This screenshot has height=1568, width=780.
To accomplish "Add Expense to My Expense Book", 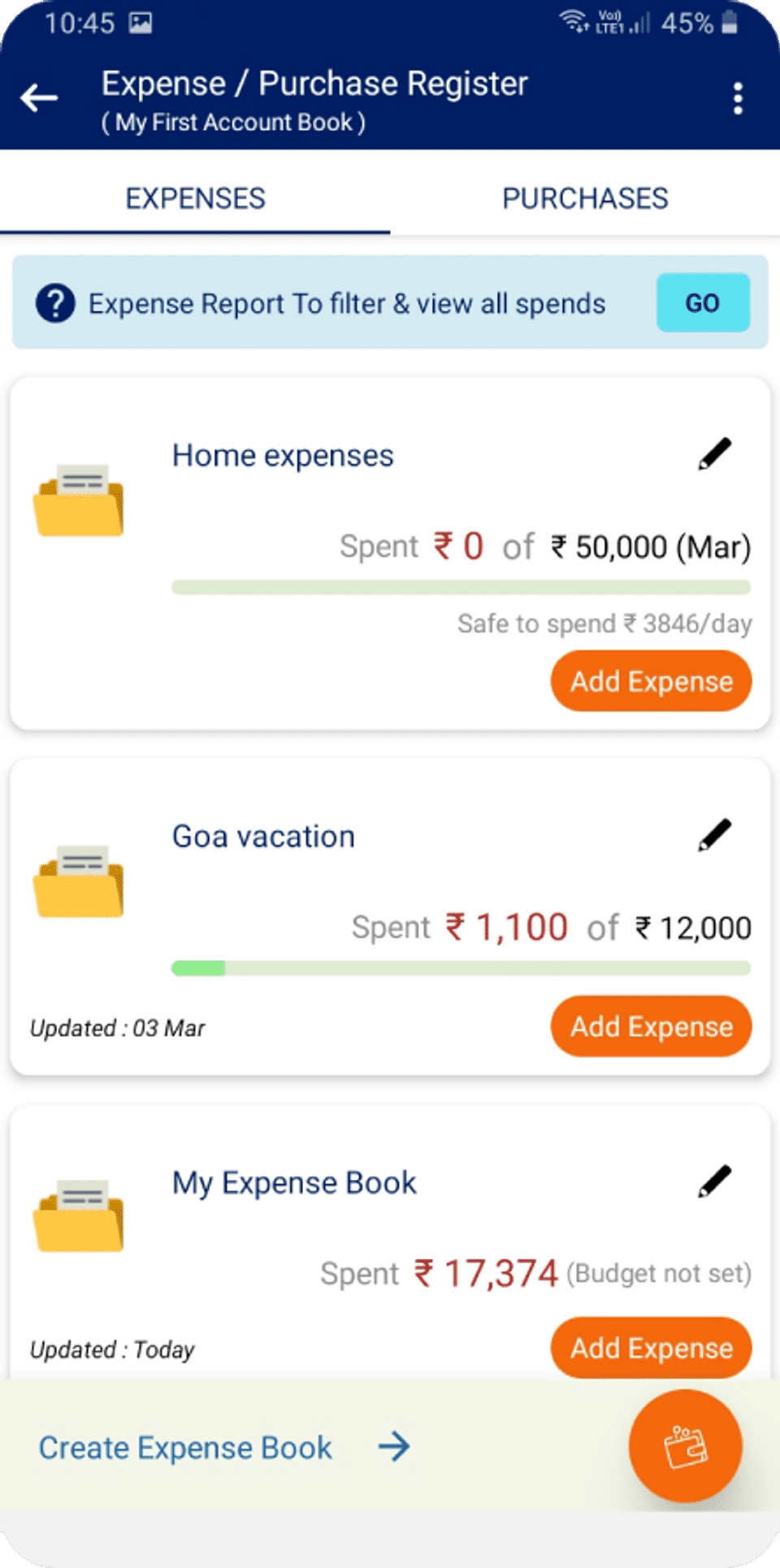I will point(651,1348).
